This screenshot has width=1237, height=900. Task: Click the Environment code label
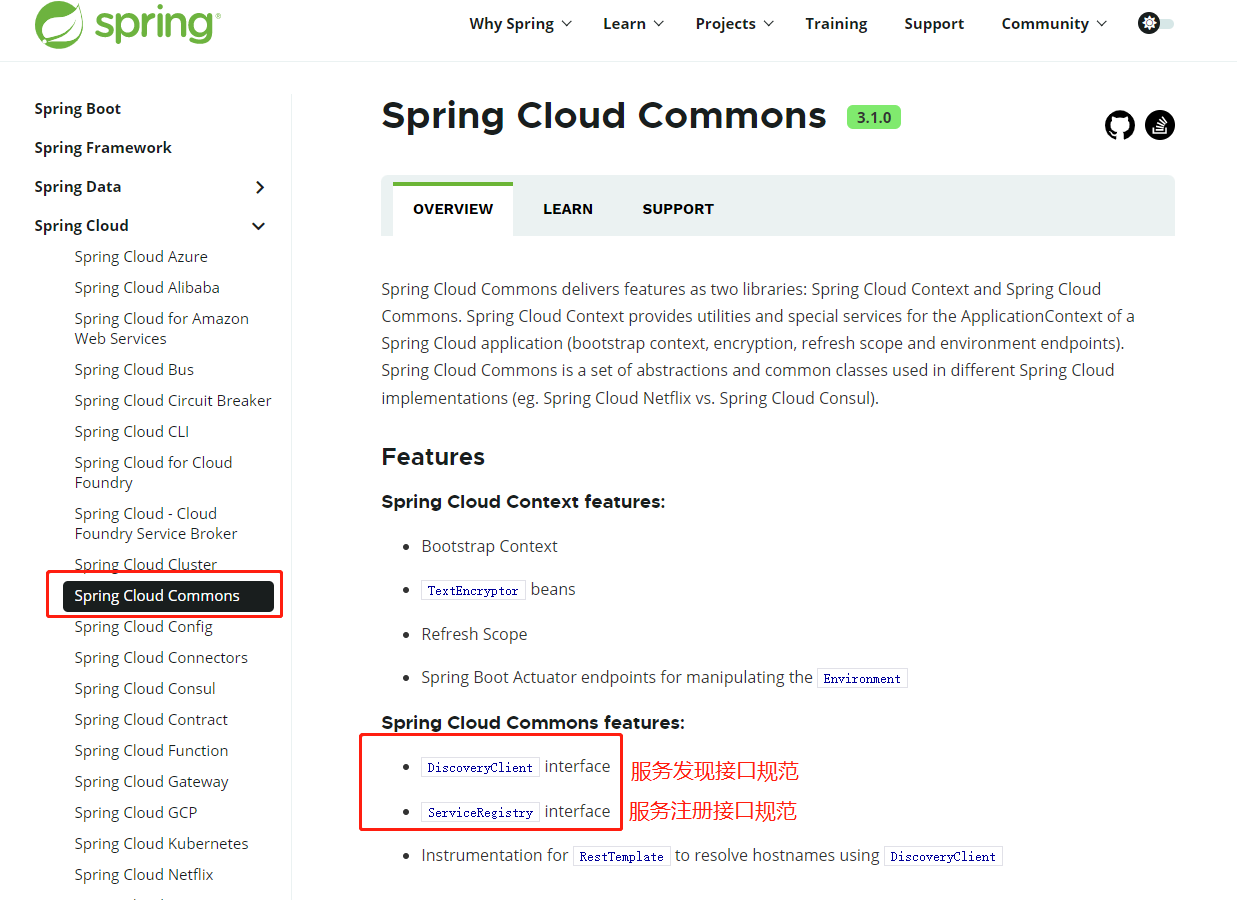[x=862, y=678]
